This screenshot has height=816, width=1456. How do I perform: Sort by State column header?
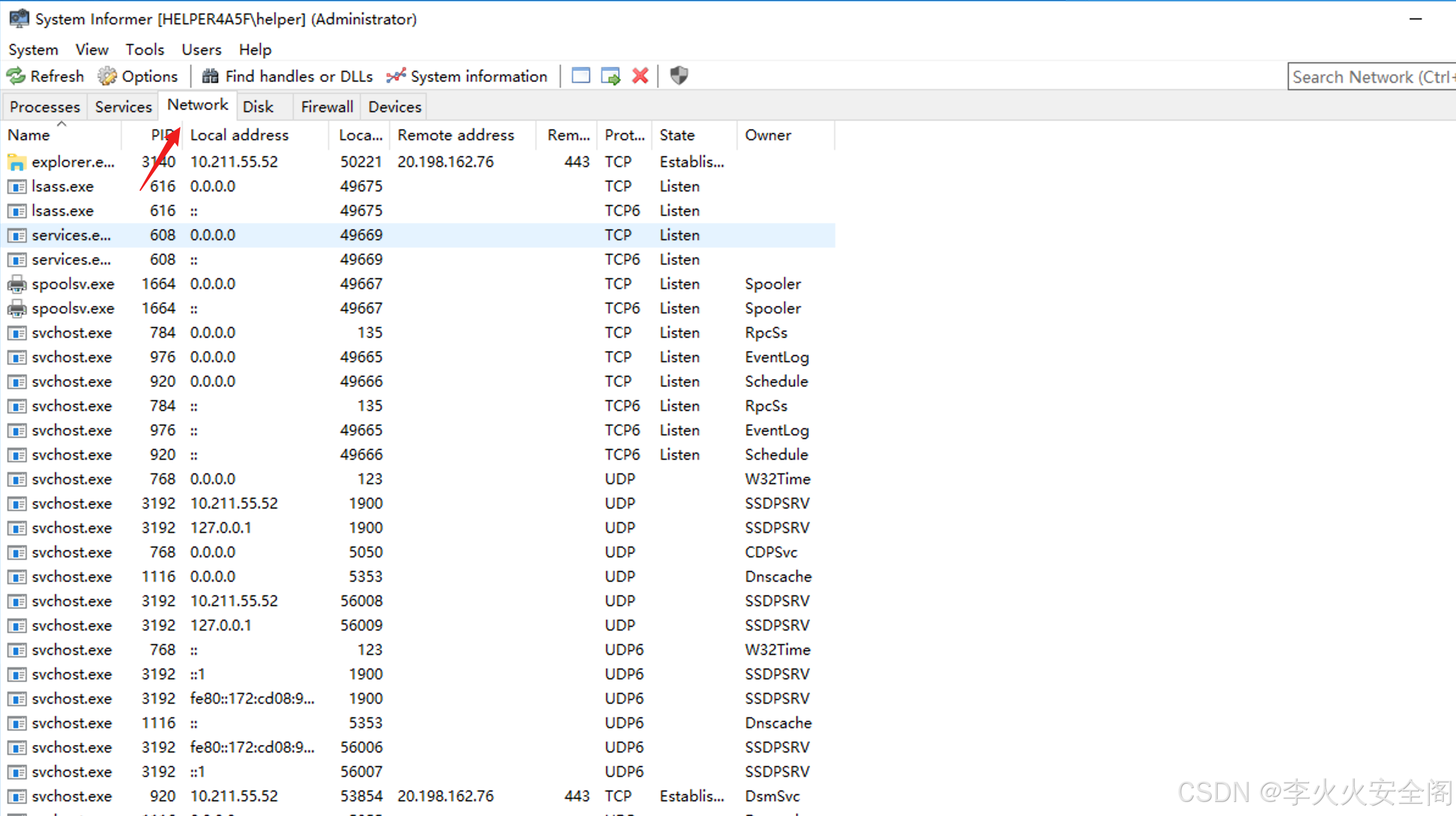(x=677, y=135)
